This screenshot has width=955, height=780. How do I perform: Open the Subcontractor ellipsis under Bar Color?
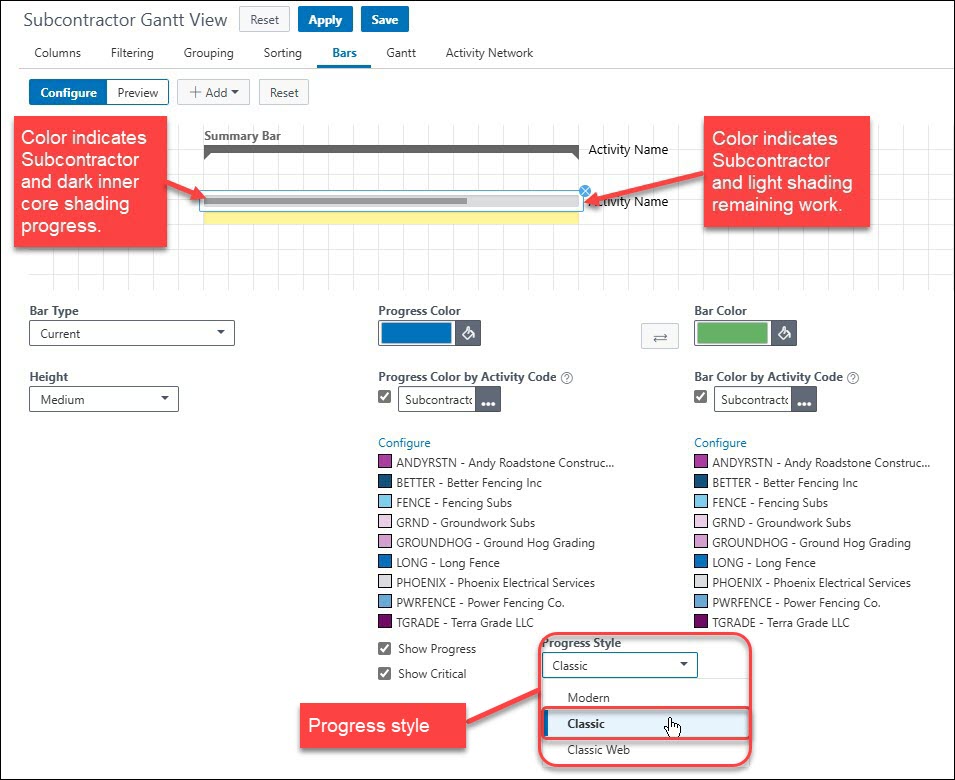(805, 398)
